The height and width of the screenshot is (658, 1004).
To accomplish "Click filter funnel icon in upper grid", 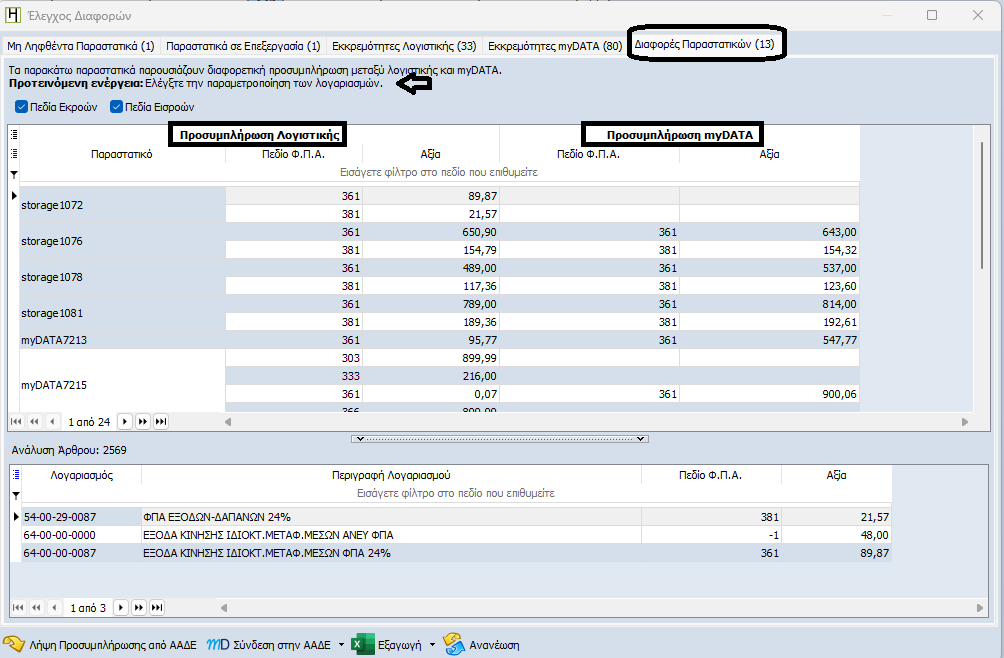I will click(14, 173).
